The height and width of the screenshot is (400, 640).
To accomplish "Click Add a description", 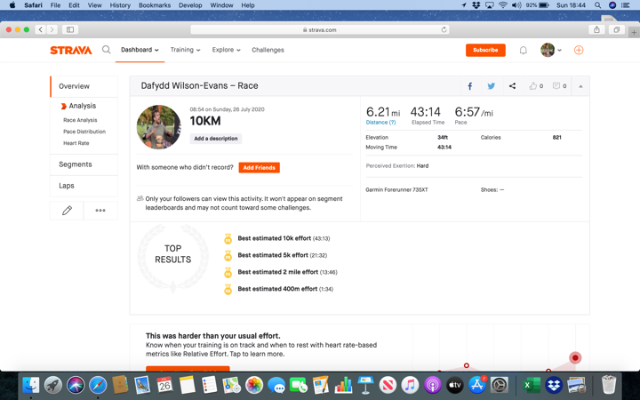I will click(216, 139).
